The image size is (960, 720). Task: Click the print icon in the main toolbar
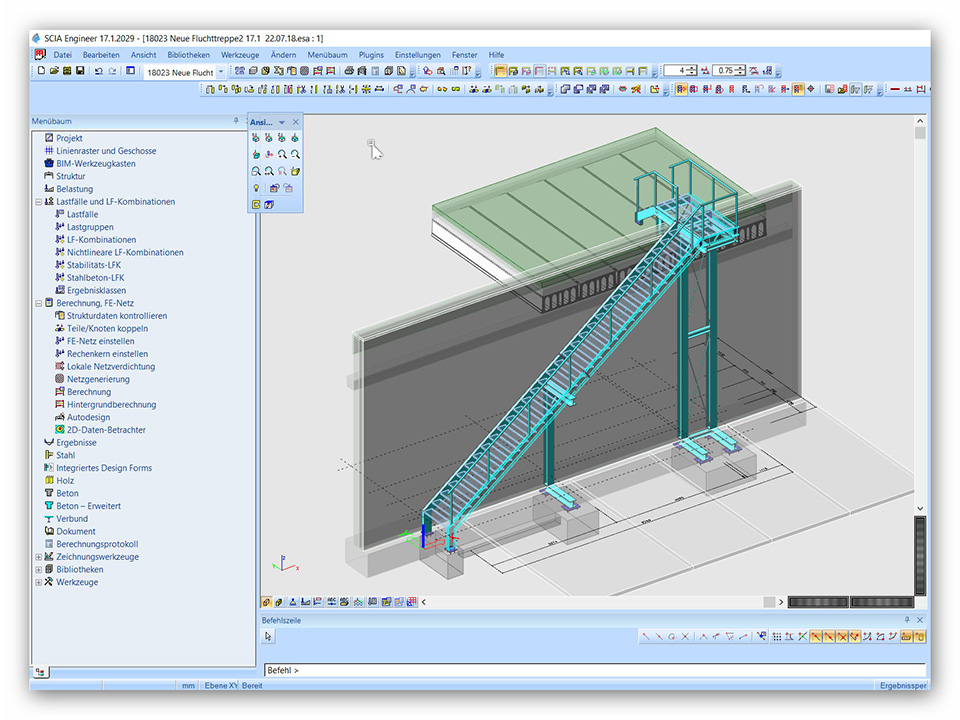pyautogui.click(x=349, y=71)
